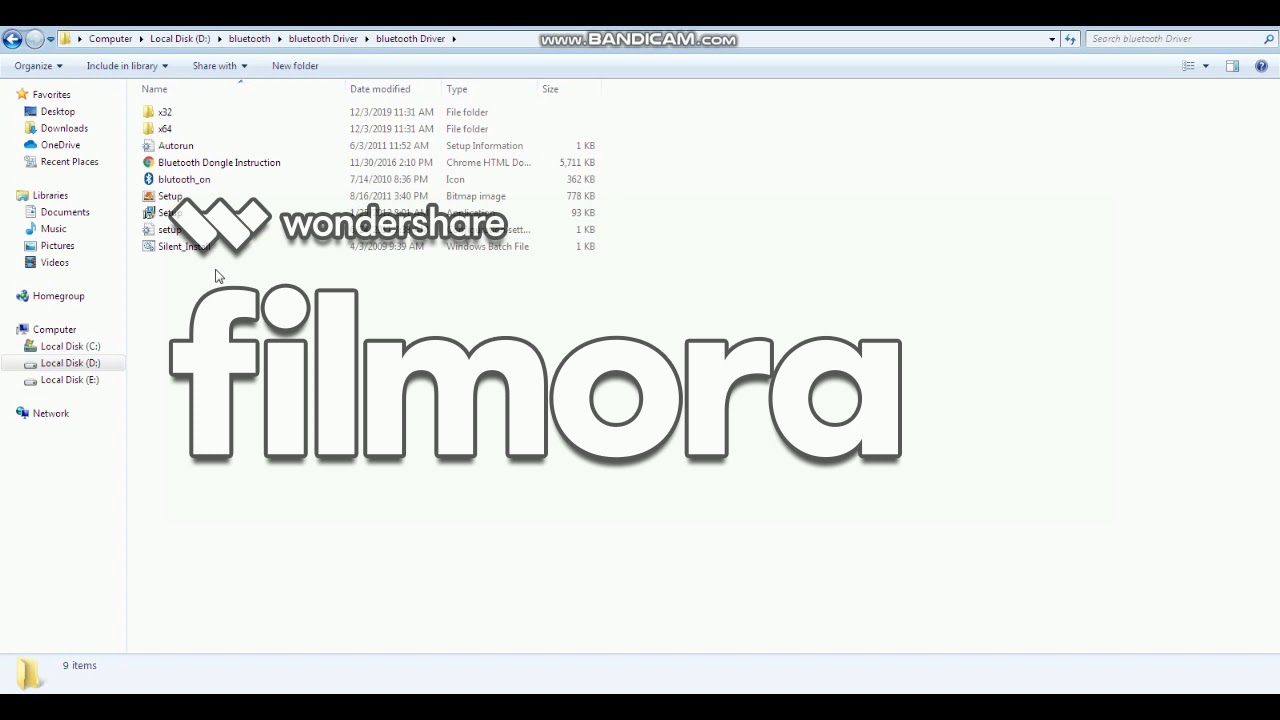This screenshot has height=720, width=1280.
Task: Open the Videos library icon
Action: tap(30, 263)
